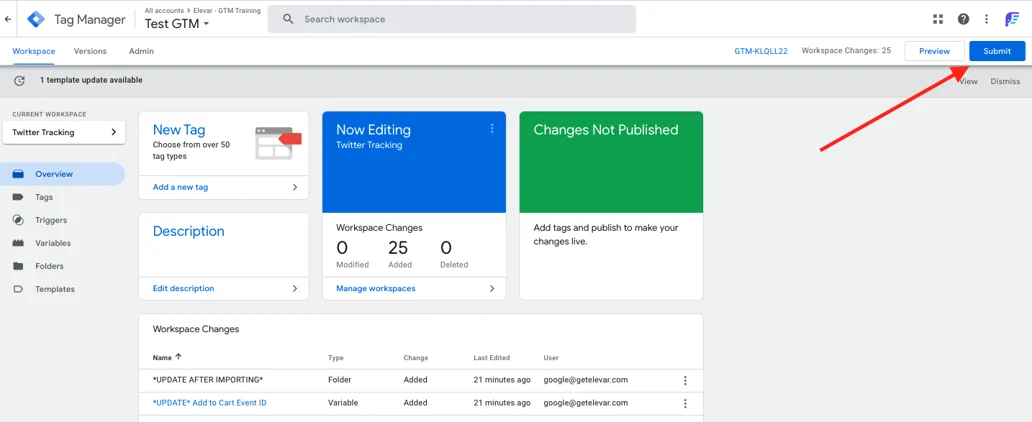
Task: Click the Folders icon in the sidebar
Action: [18, 266]
